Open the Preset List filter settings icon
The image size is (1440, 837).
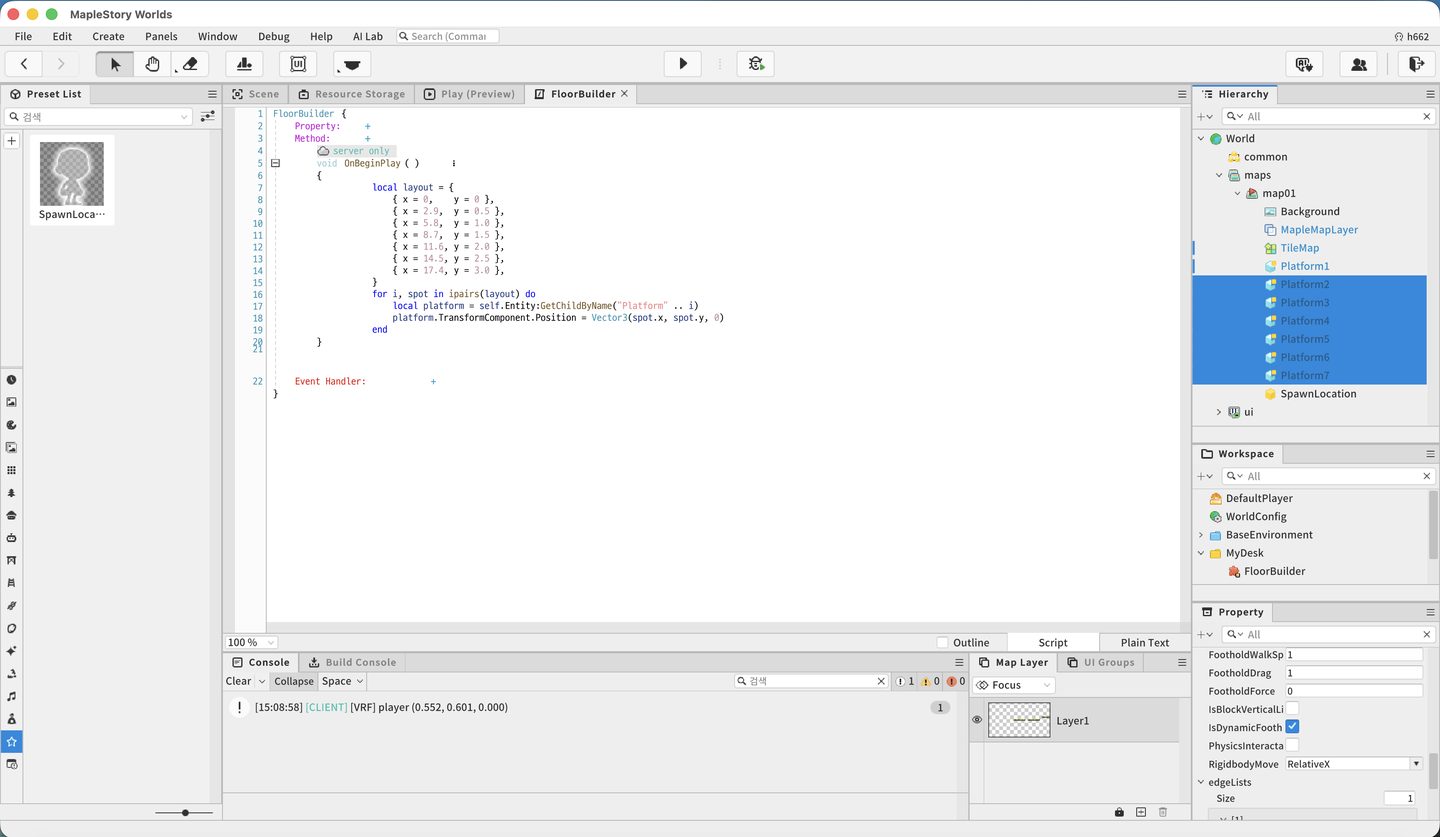tap(207, 117)
